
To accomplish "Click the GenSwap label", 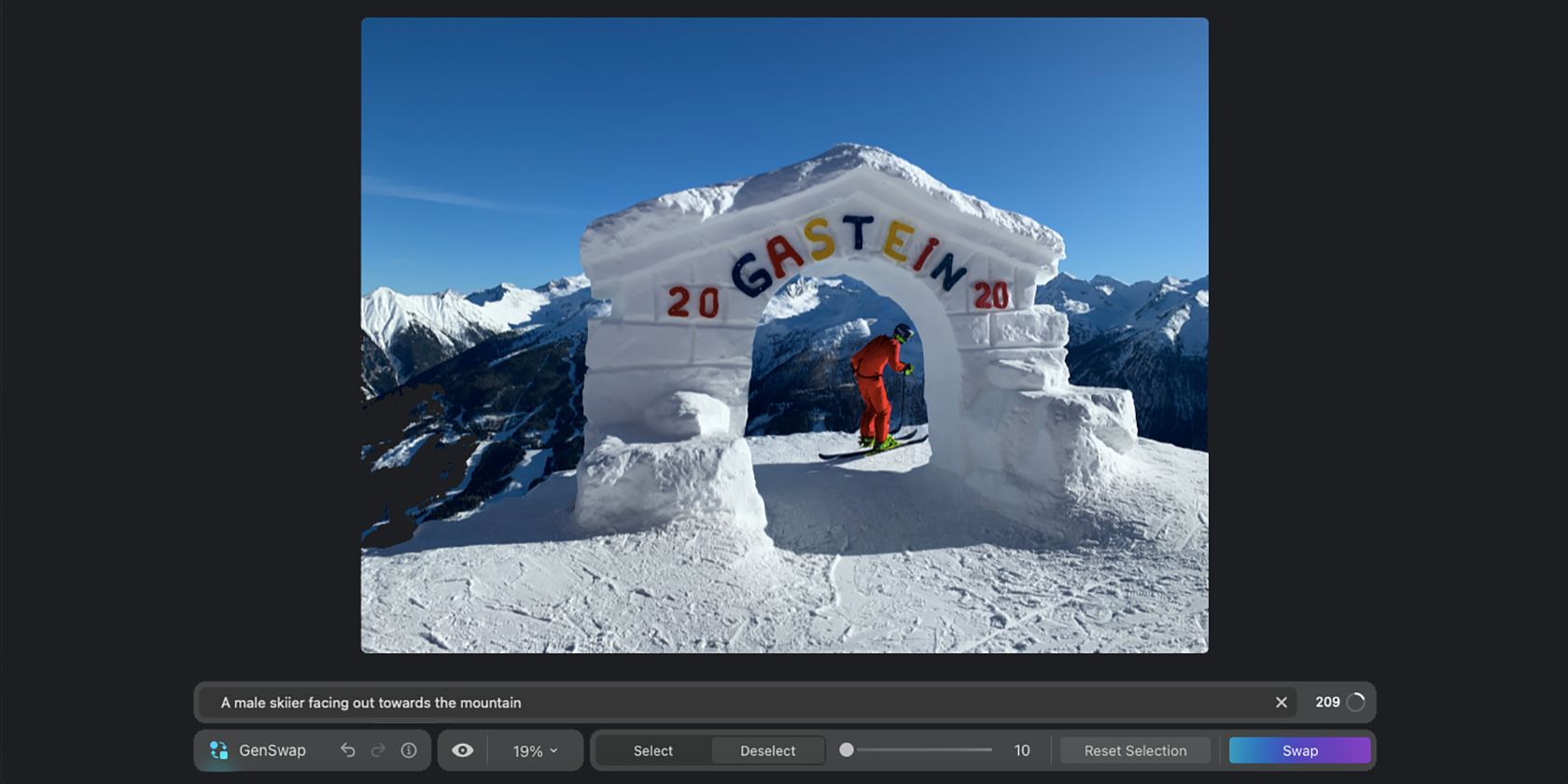I will tap(273, 750).
